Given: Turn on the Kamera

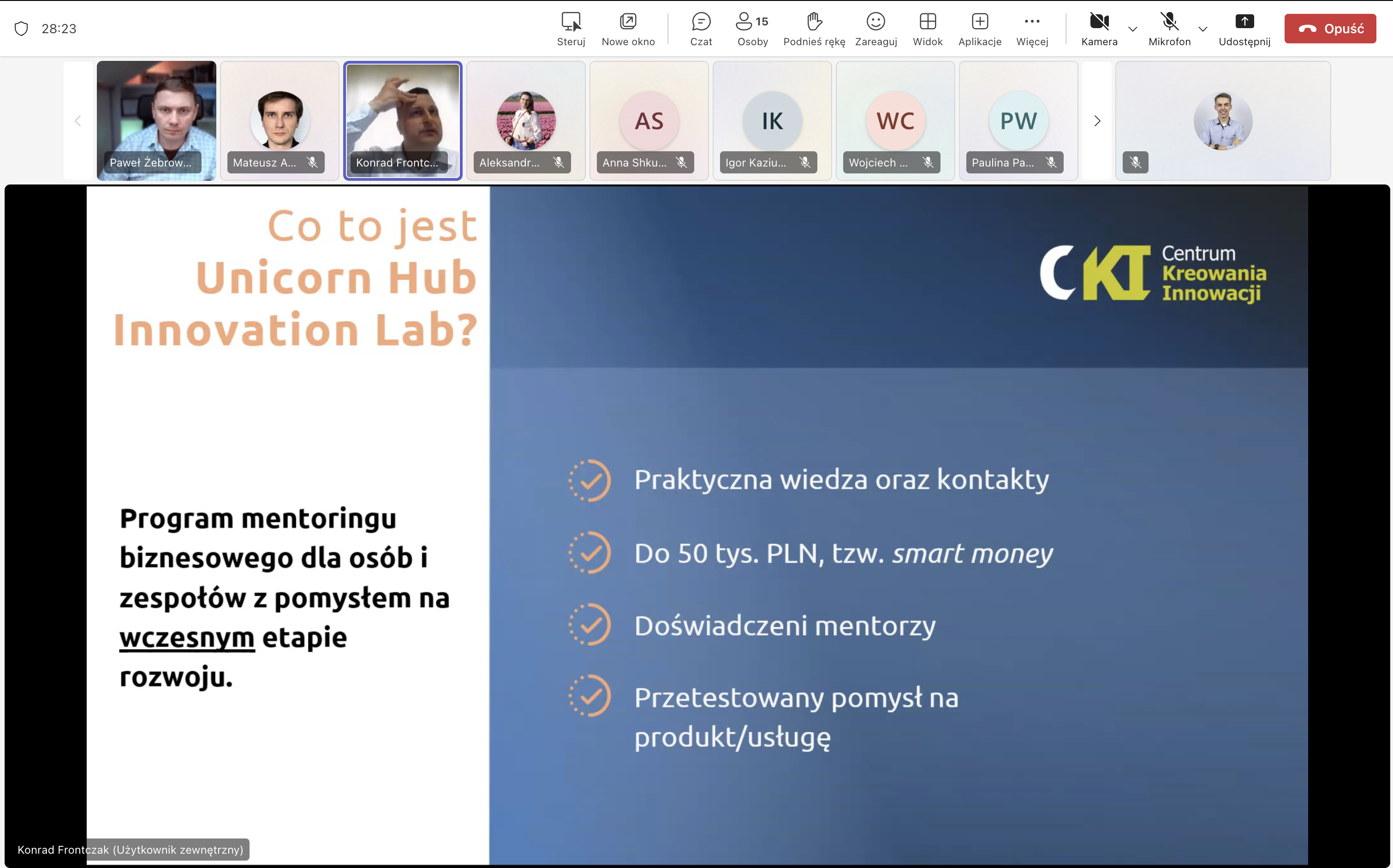Looking at the screenshot, I should pos(1099,29).
